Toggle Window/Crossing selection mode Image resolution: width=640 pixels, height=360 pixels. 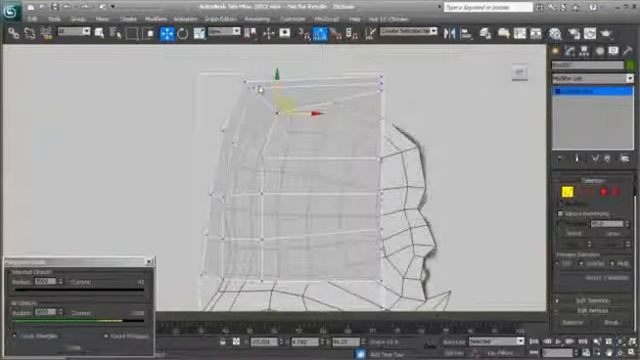click(148, 33)
